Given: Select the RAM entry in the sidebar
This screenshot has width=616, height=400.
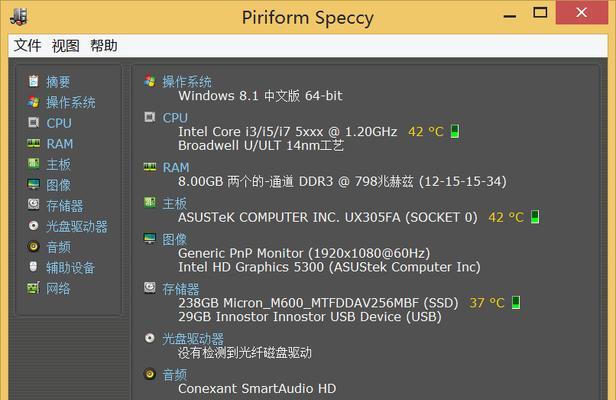Looking at the screenshot, I should pos(60,144).
